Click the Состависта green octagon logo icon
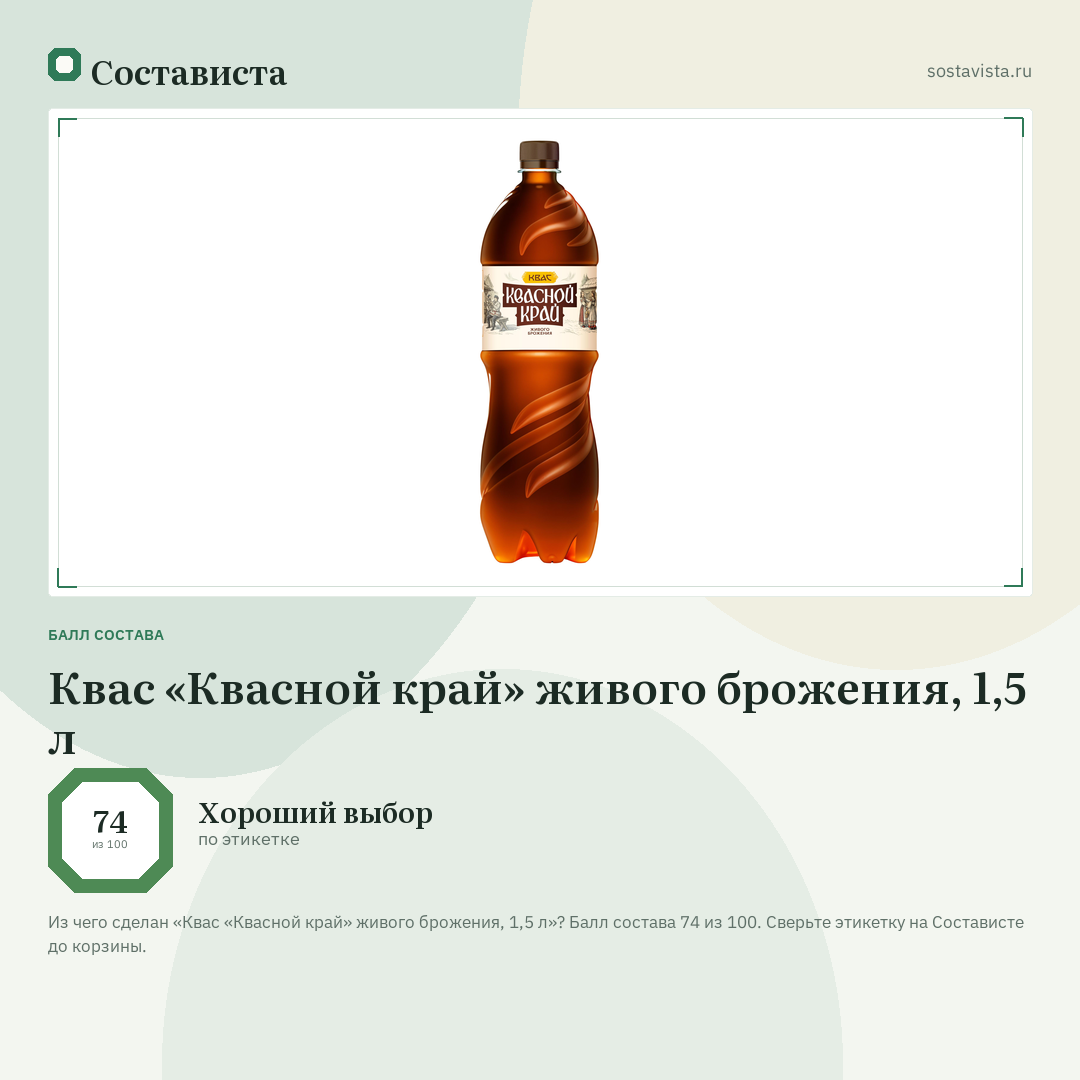This screenshot has width=1080, height=1080. [x=64, y=65]
